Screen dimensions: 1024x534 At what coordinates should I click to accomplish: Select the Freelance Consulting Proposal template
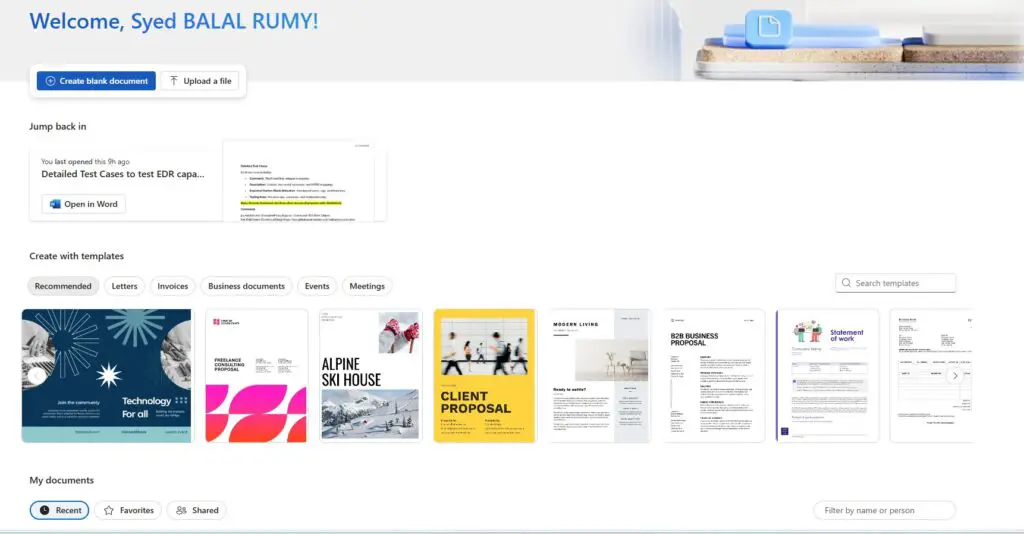[256, 375]
